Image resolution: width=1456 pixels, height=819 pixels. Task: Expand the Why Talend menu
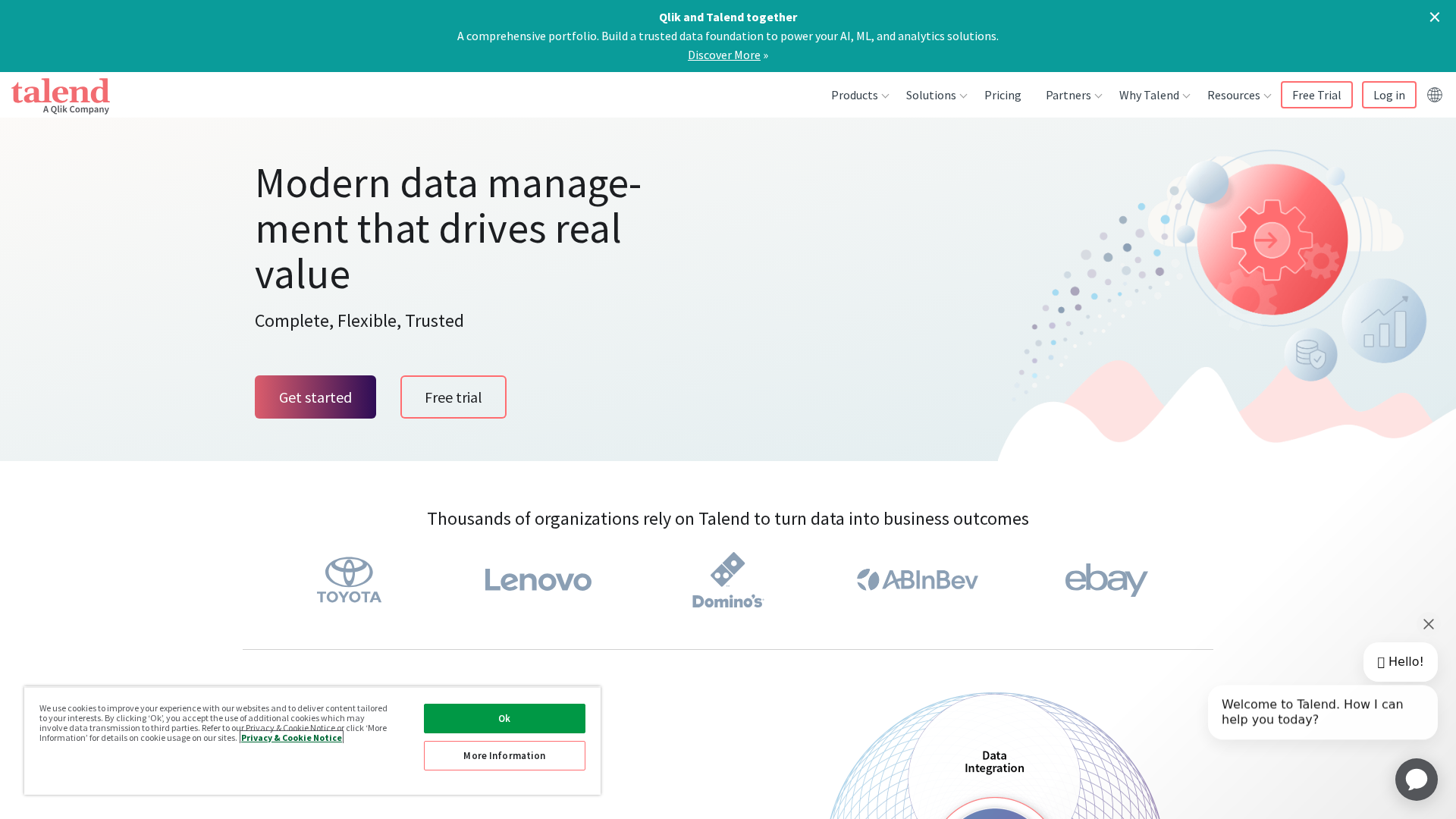pyautogui.click(x=1154, y=95)
